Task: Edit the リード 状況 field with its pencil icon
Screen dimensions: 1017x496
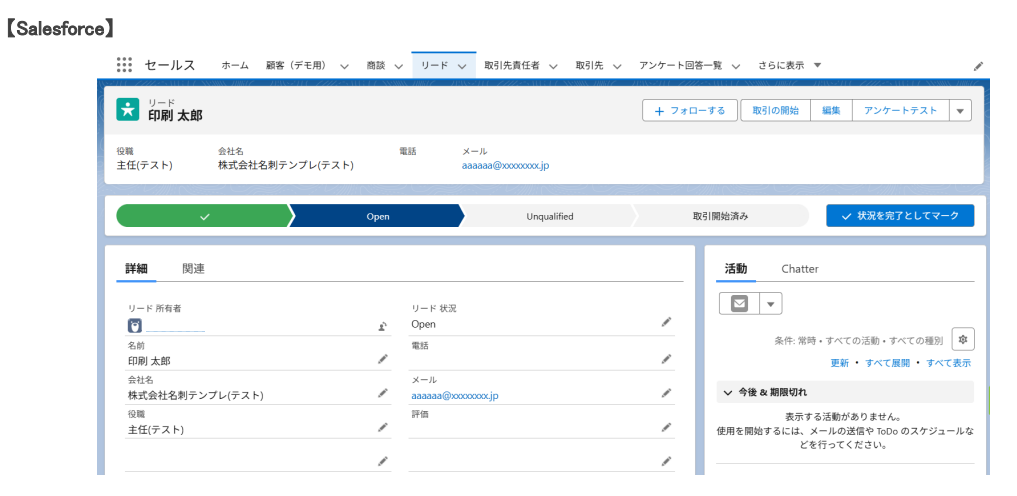Action: (x=666, y=322)
